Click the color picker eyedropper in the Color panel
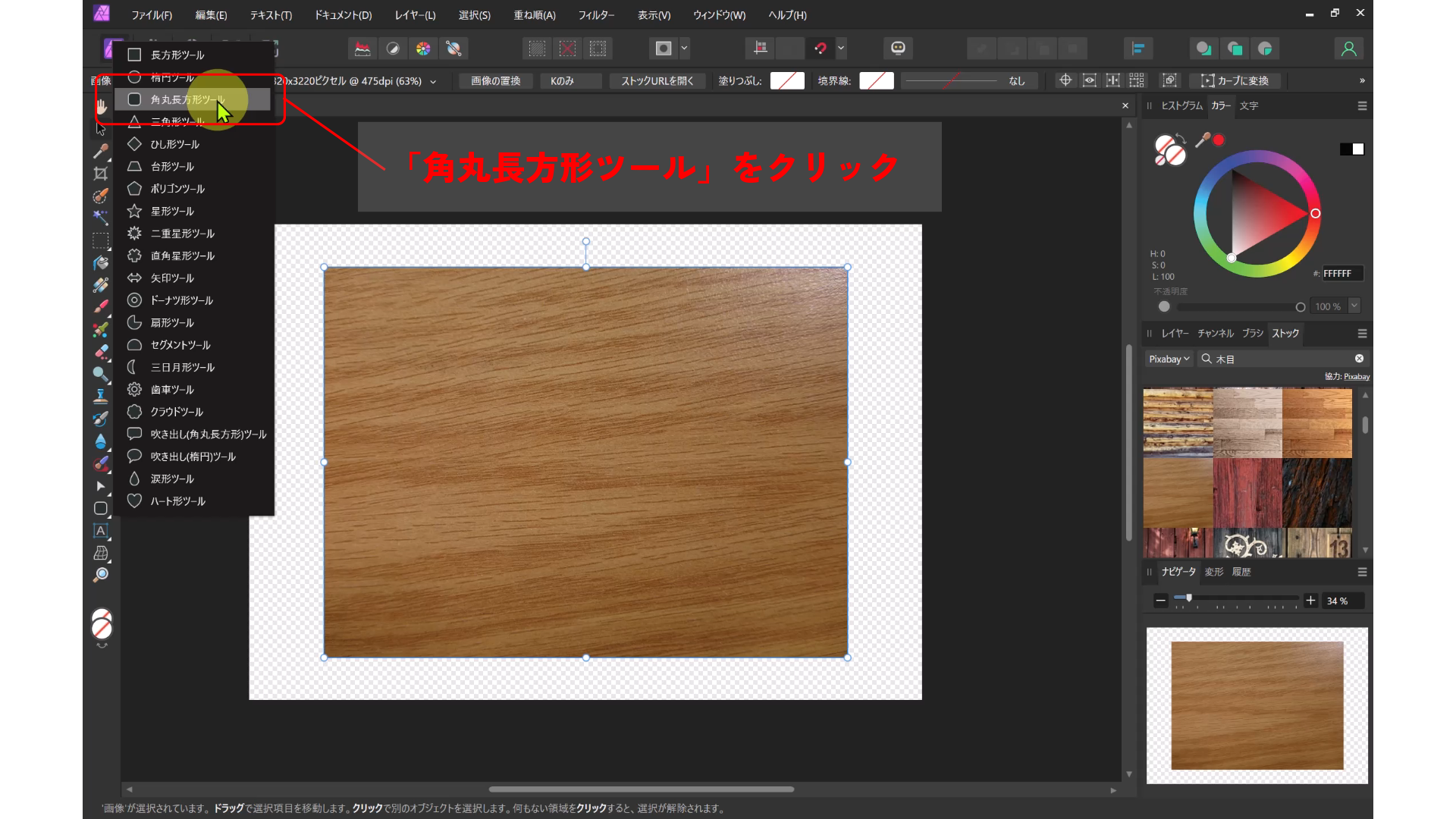This screenshot has width=1456, height=819. coord(1202,140)
